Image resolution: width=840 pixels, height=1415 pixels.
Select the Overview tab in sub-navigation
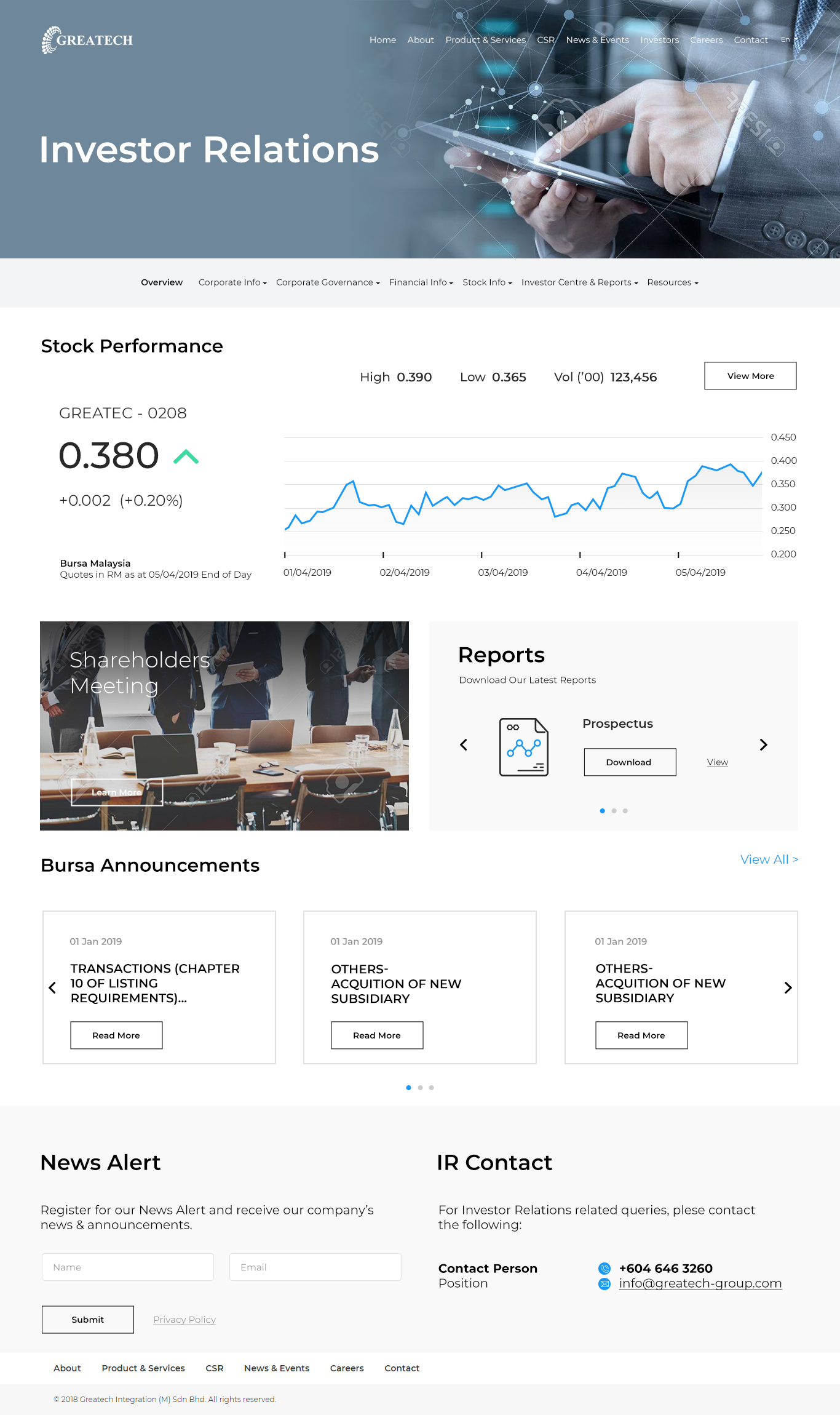click(x=162, y=282)
